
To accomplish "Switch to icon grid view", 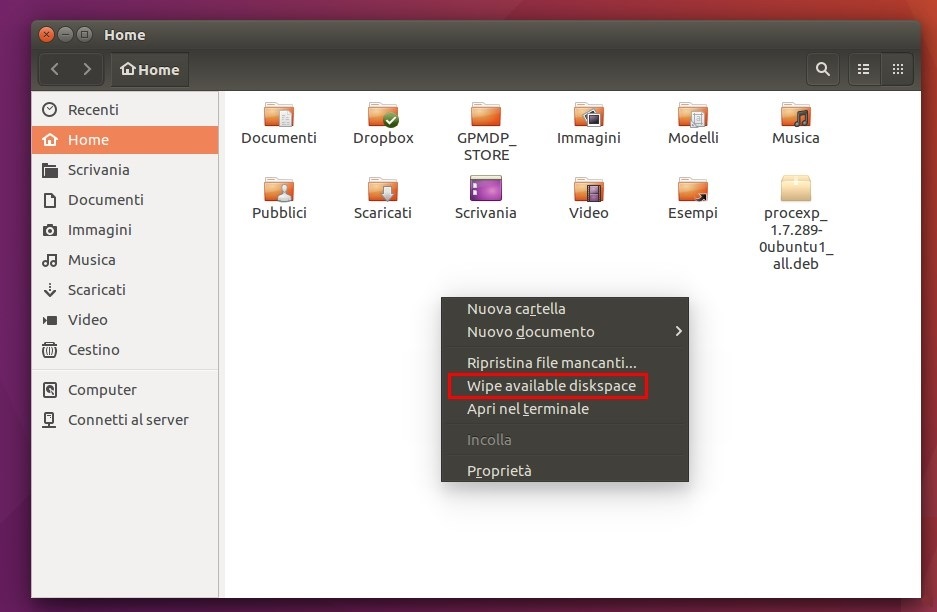I will coord(898,69).
